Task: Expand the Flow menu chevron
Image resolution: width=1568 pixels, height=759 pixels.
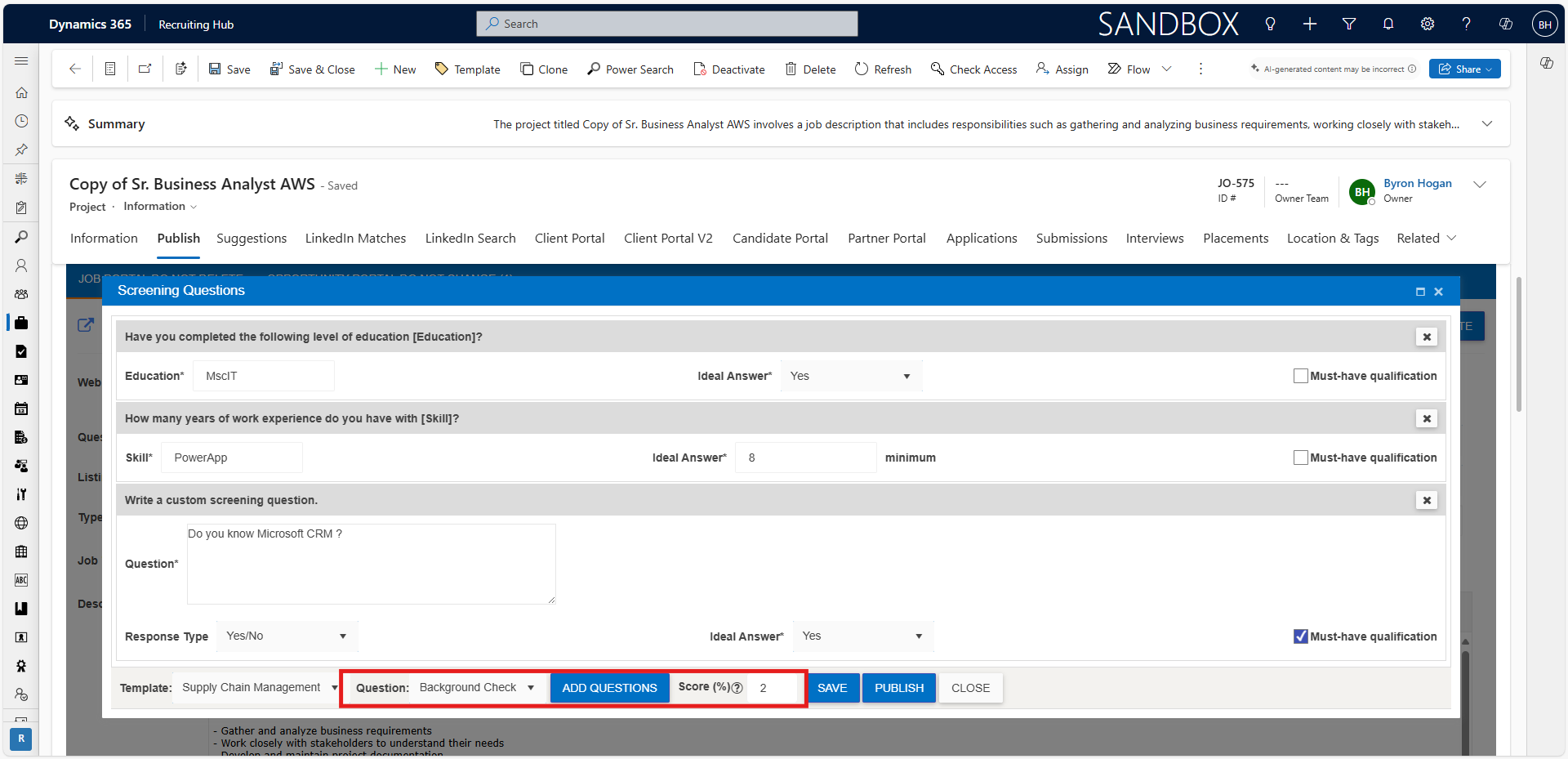Action: point(1166,69)
